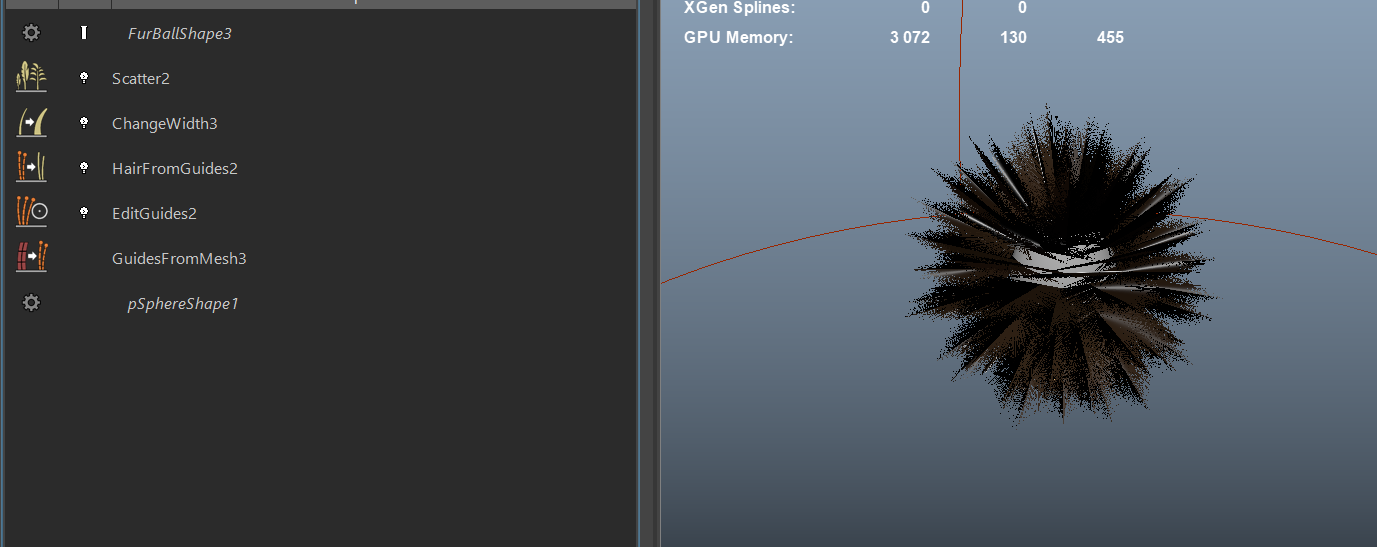Select the HairFromGuides2 label
The image size is (1377, 547).
point(174,169)
